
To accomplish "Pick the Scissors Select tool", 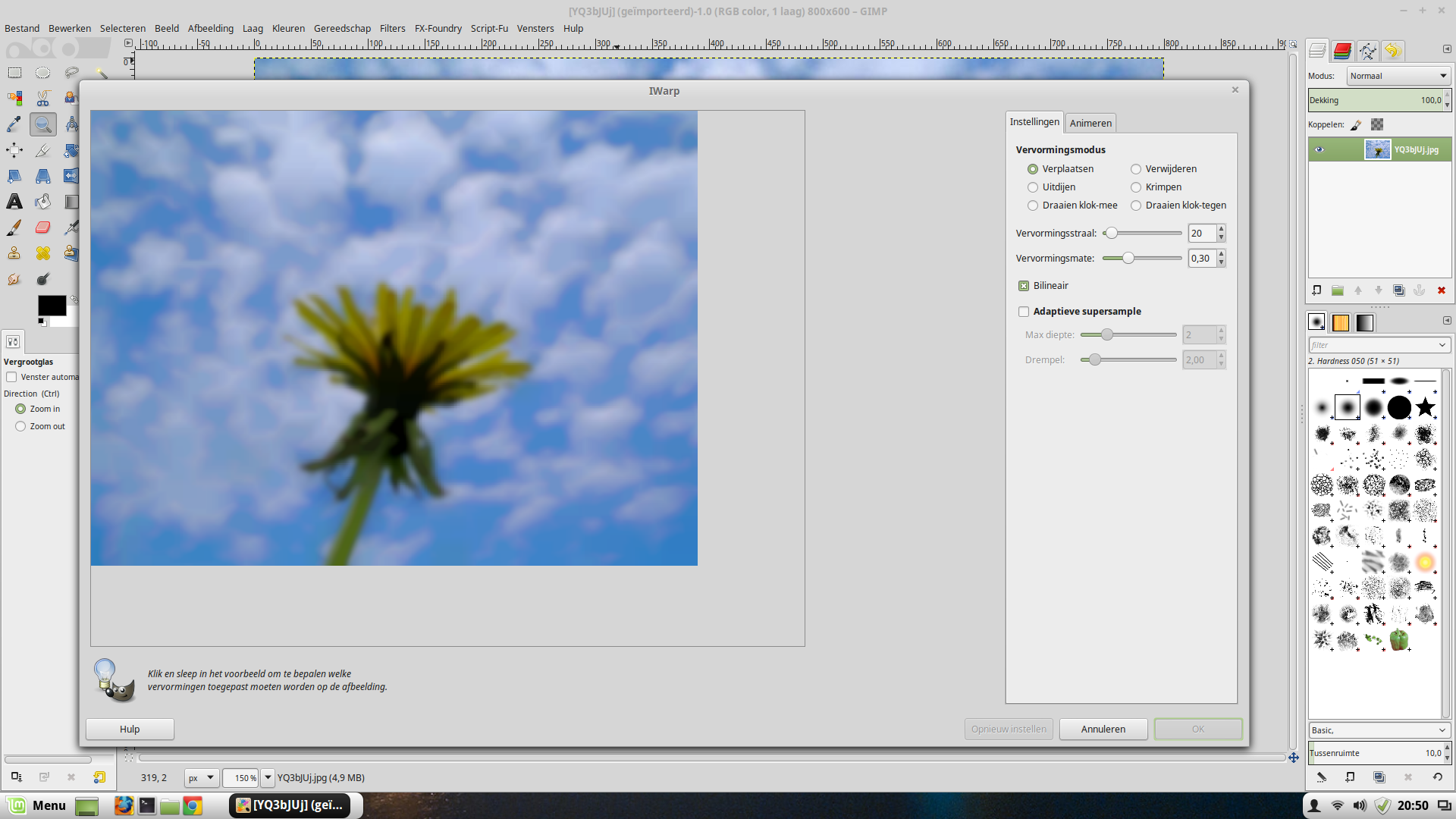I will pyautogui.click(x=43, y=99).
